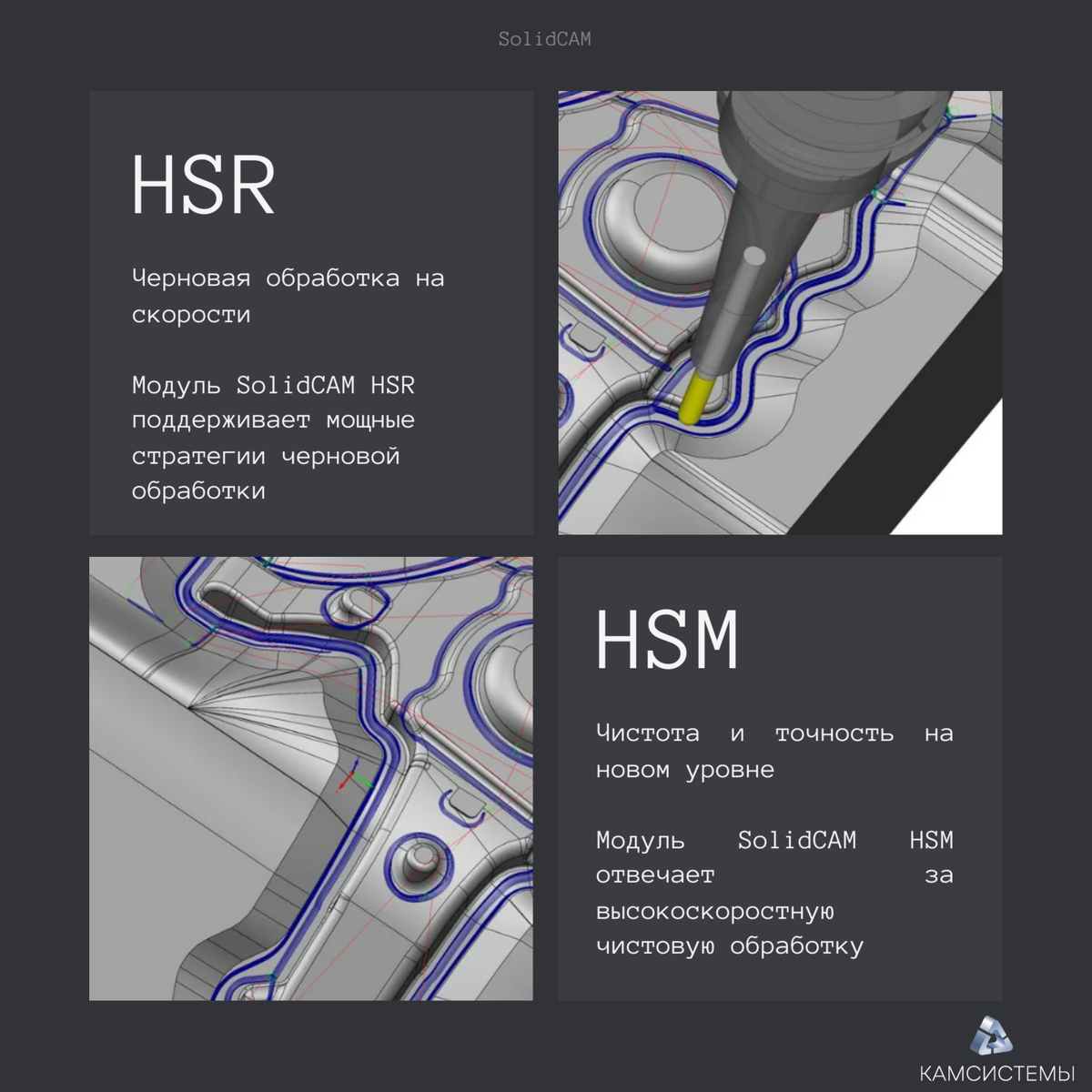Click the paragraph 'Модуль SolidCAM HSM отвечает...'
Viewport: 1092px width, 1092px height.
tap(774, 893)
